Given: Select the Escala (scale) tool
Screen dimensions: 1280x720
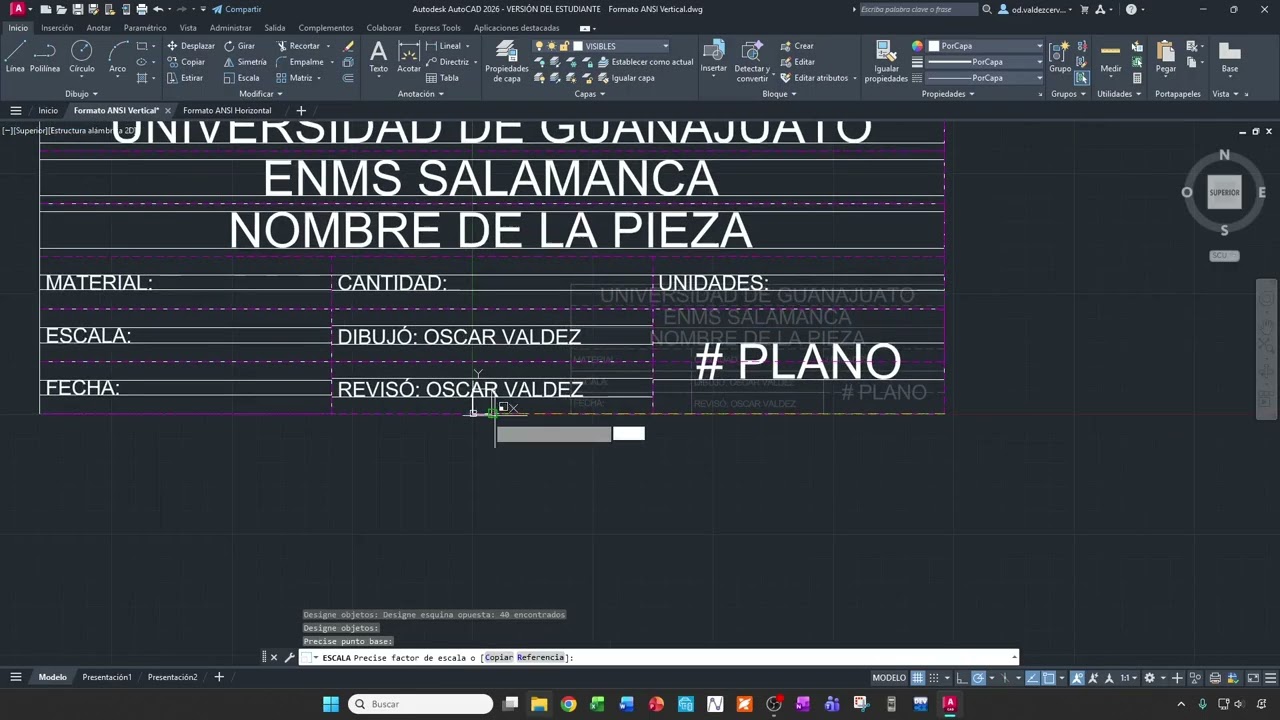Looking at the screenshot, I should click(x=241, y=78).
